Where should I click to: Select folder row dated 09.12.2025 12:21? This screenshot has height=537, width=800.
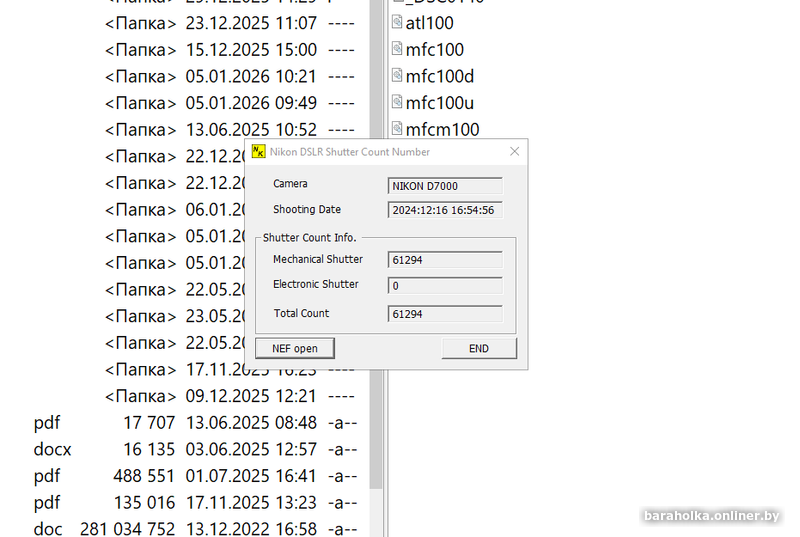tap(230, 396)
